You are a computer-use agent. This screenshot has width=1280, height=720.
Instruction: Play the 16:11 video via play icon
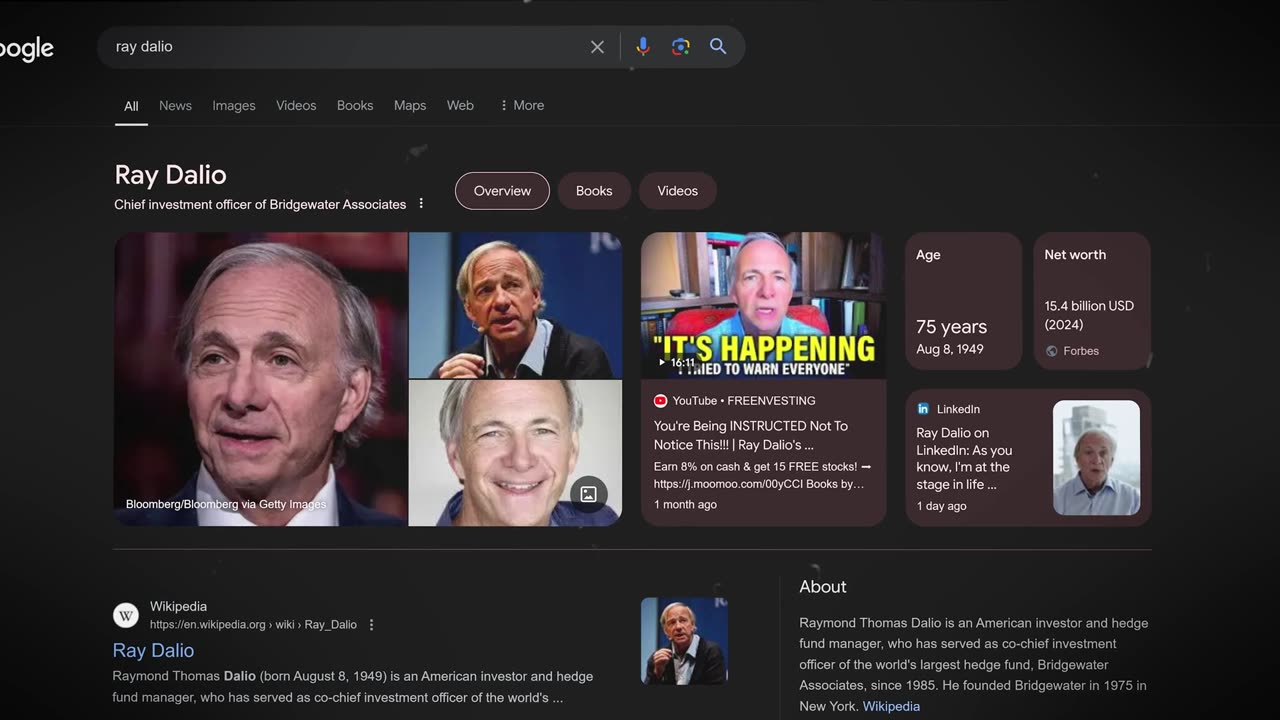661,362
